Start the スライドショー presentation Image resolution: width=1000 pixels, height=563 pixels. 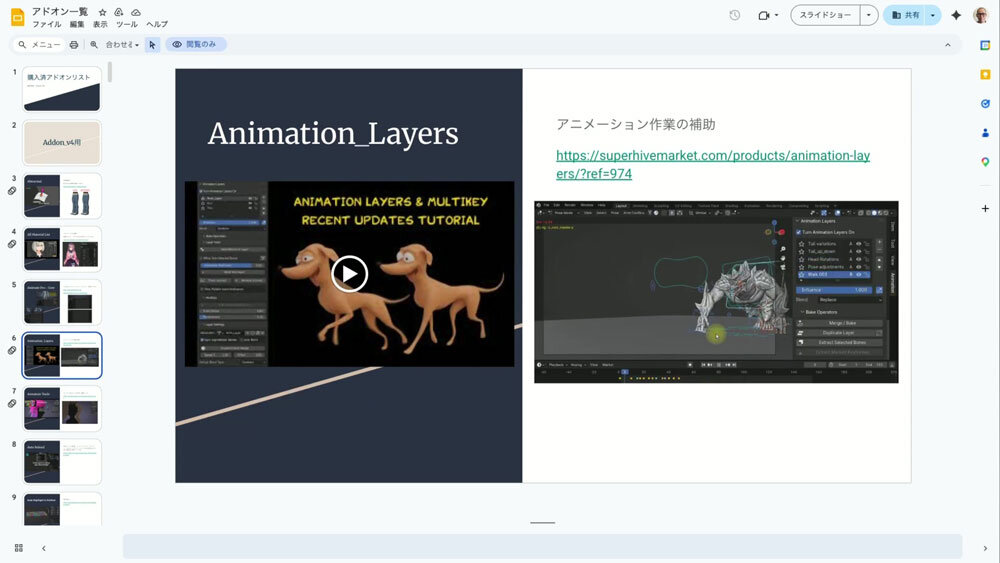[x=825, y=15]
